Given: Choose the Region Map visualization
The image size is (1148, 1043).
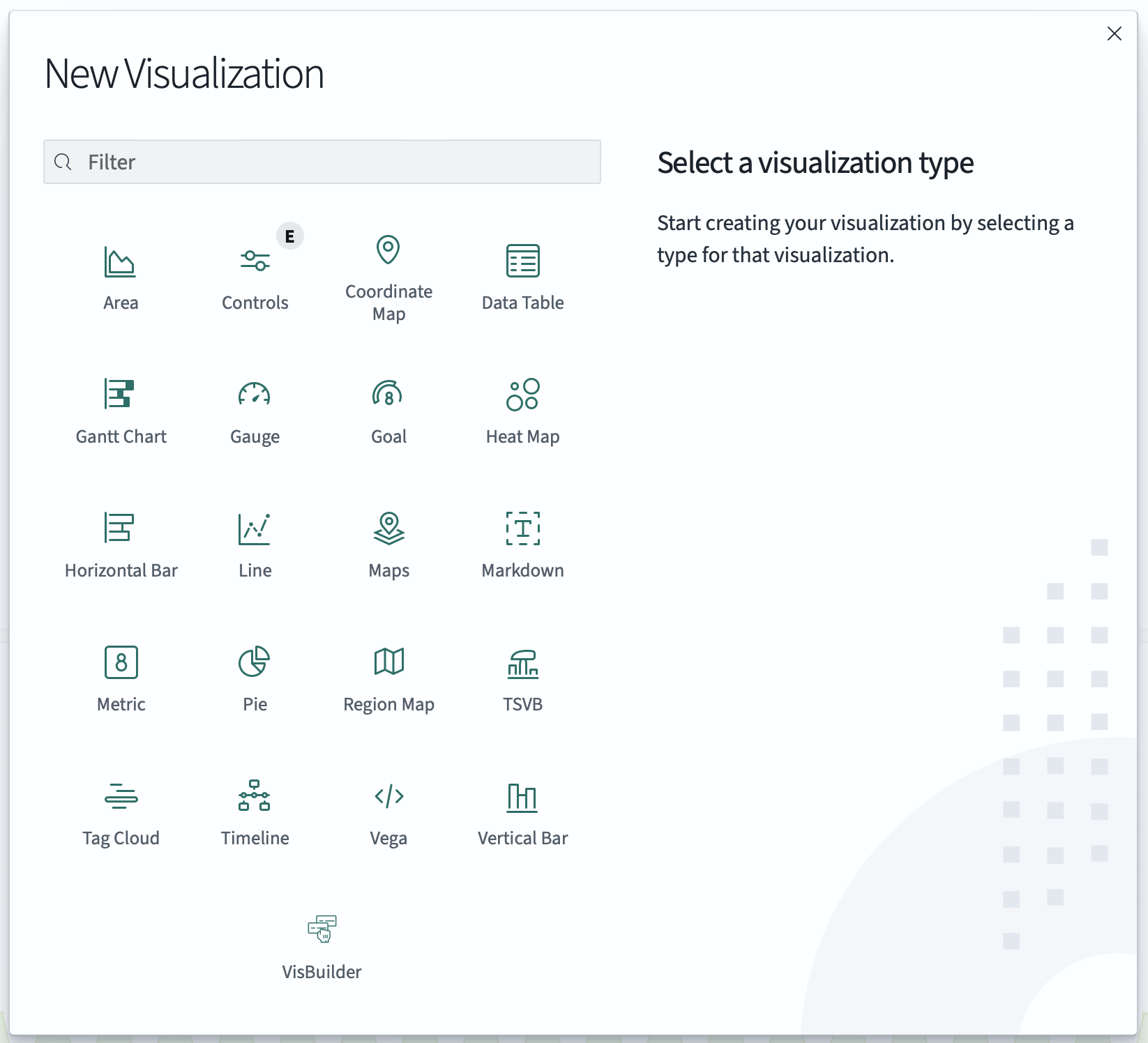Looking at the screenshot, I should tap(388, 663).
